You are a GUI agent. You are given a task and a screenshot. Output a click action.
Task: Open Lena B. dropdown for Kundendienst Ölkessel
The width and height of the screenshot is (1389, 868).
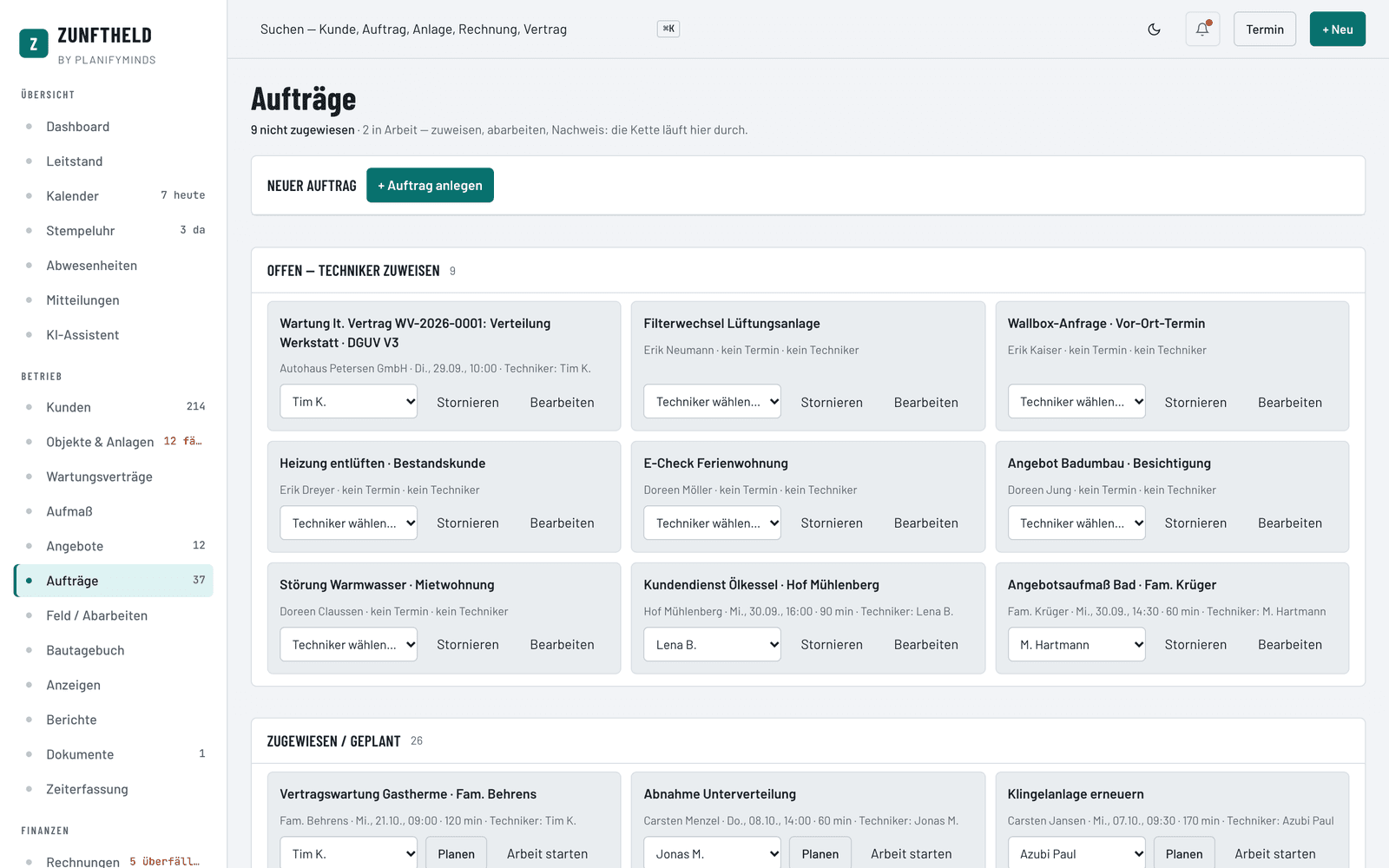pos(712,645)
